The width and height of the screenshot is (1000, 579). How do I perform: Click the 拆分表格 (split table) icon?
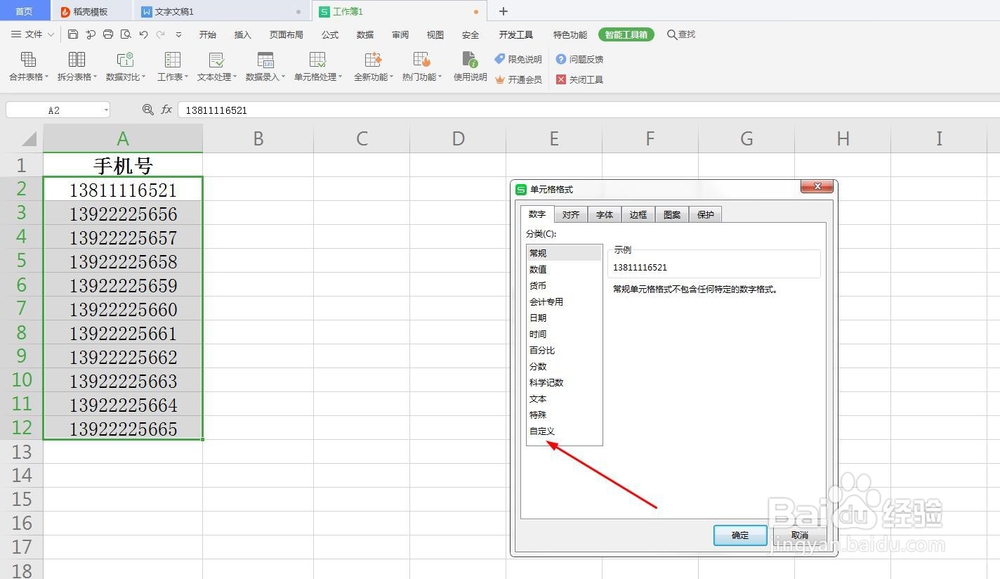pos(77,59)
